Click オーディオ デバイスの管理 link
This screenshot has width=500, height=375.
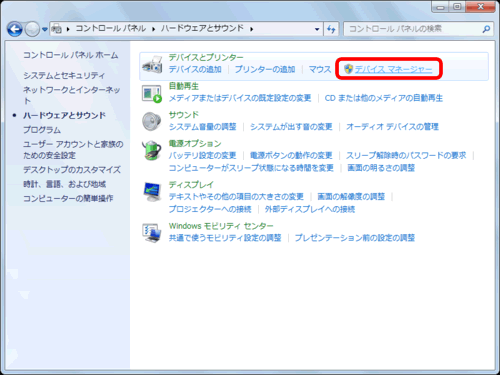point(392,127)
